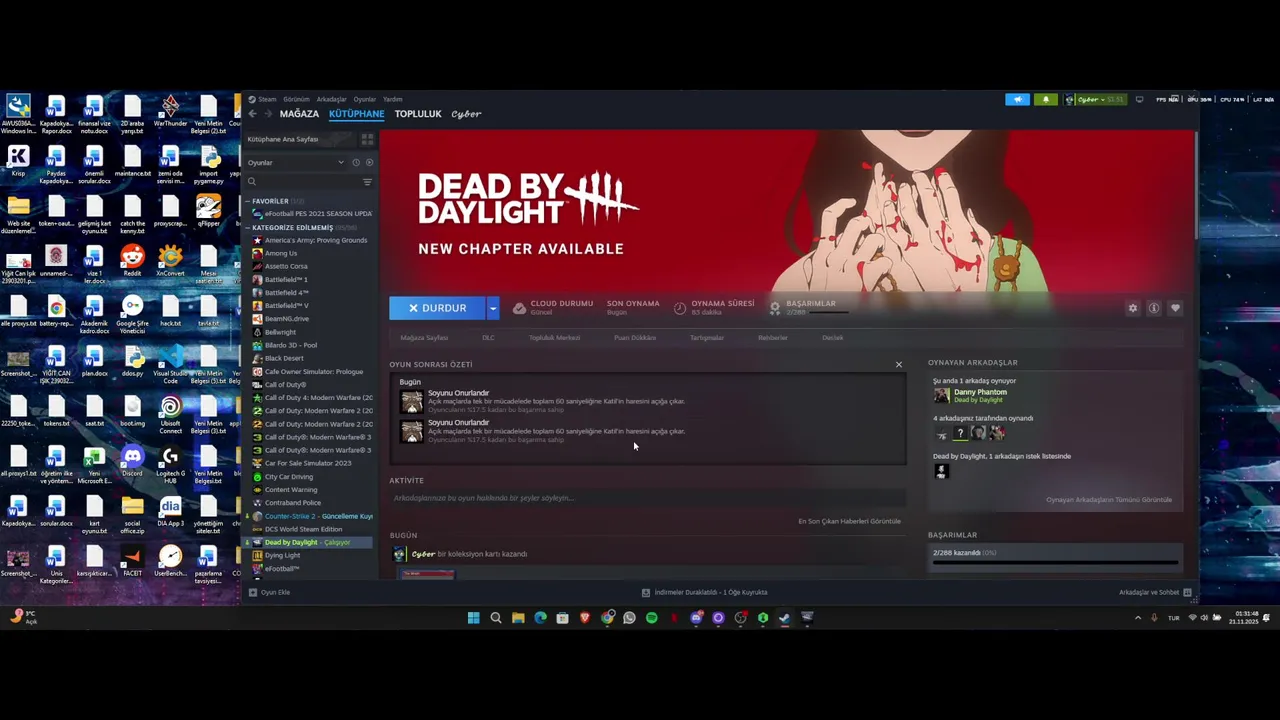Click the library search input field
The image size is (1280, 720).
coord(309,181)
